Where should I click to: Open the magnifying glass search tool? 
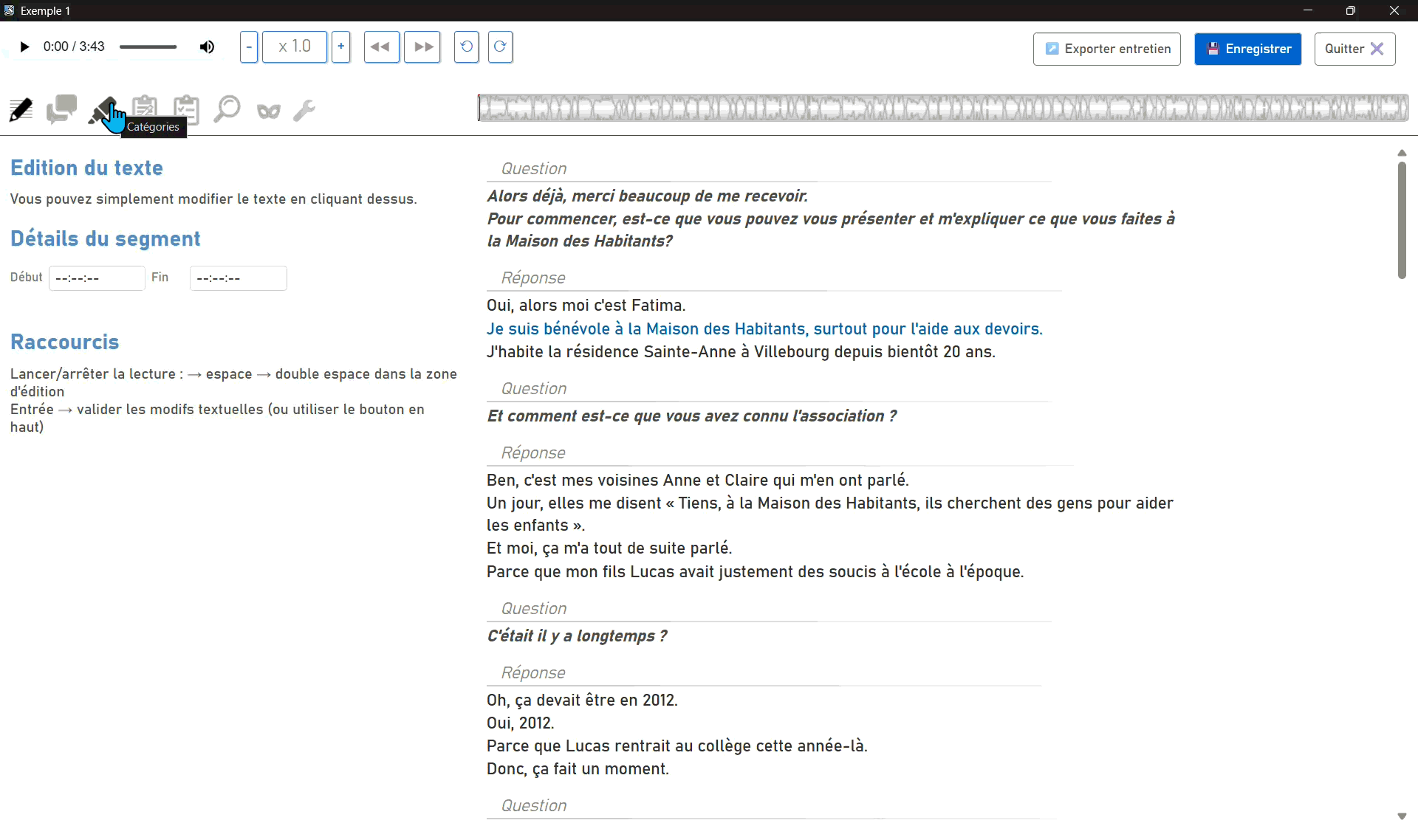(227, 110)
